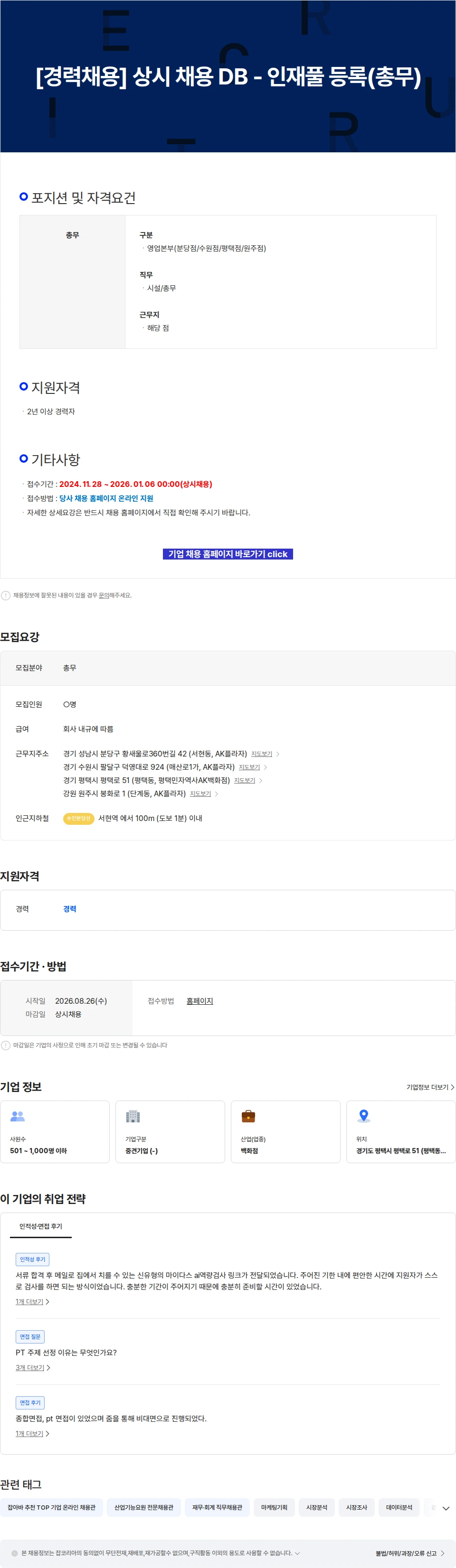Click the 면접 후기 label badge
This screenshot has width=456, height=1568.
(30, 1402)
